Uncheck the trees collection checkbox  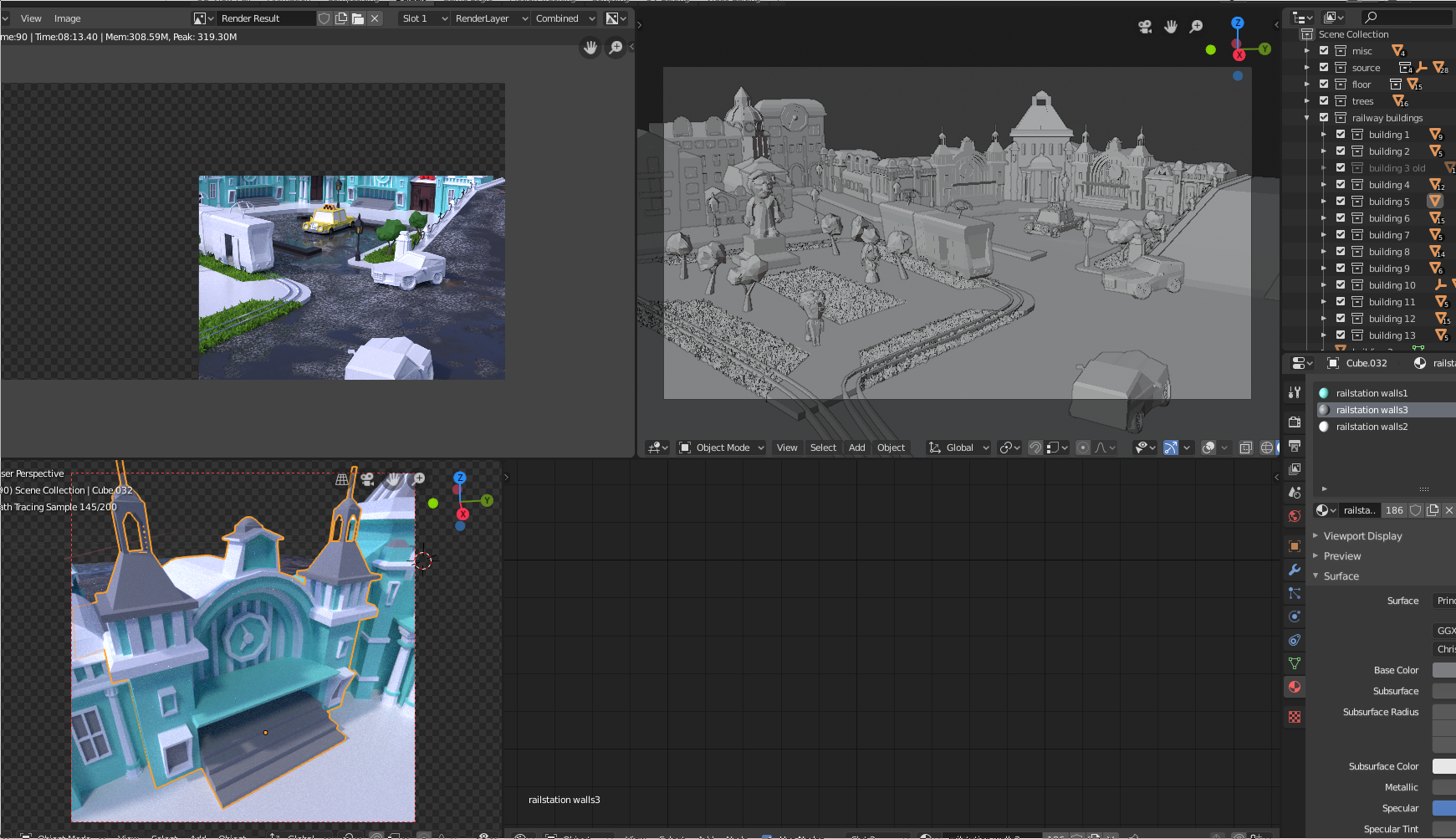(1324, 101)
